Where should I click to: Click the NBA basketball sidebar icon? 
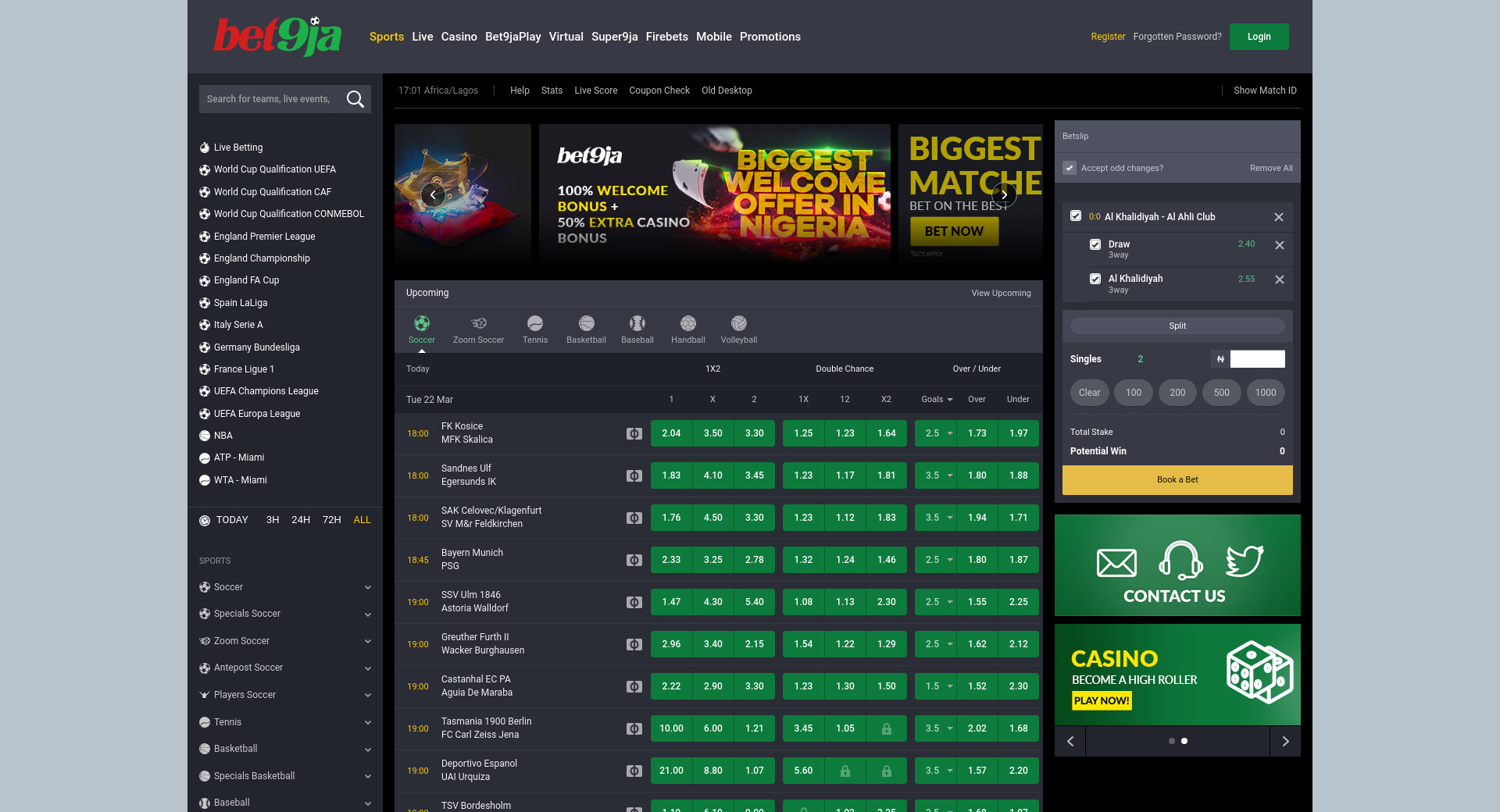[205, 436]
